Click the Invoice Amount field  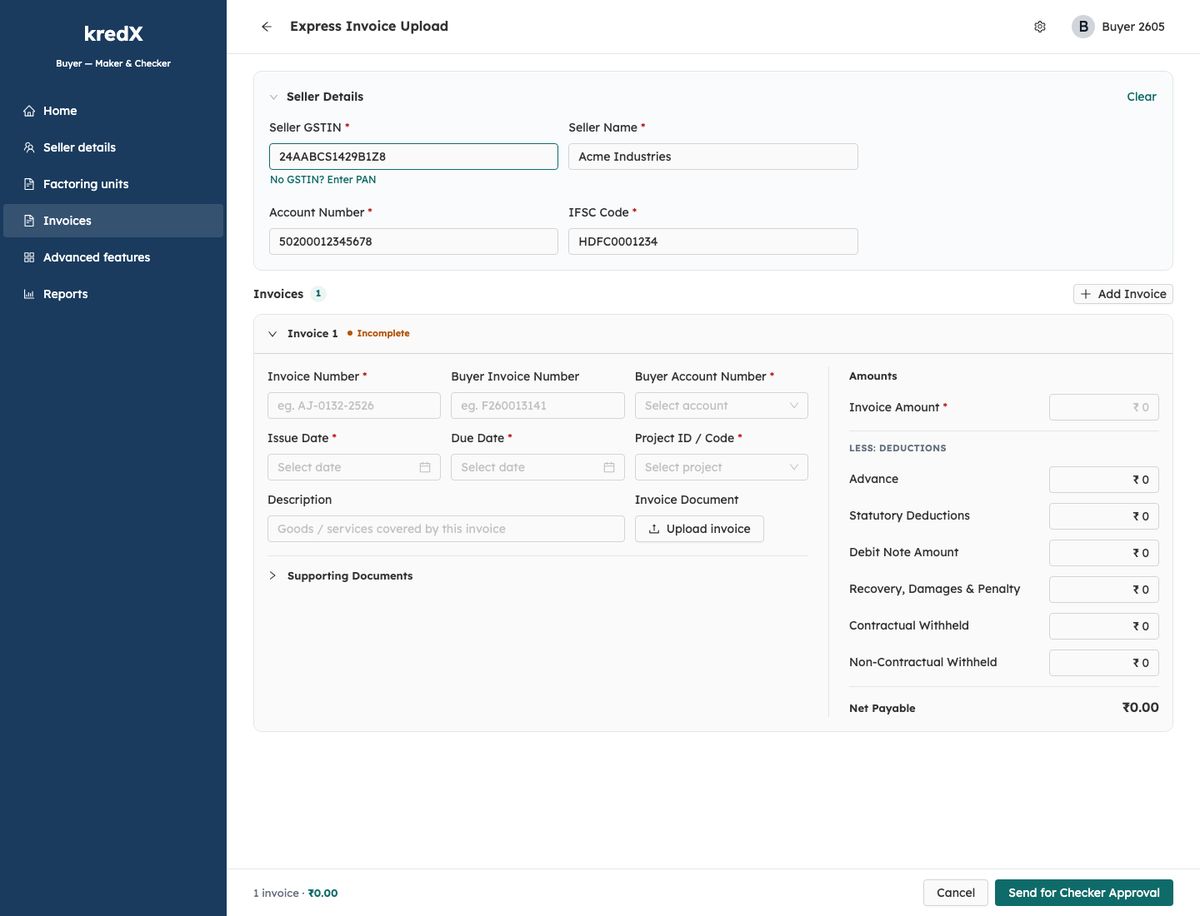tap(1104, 408)
